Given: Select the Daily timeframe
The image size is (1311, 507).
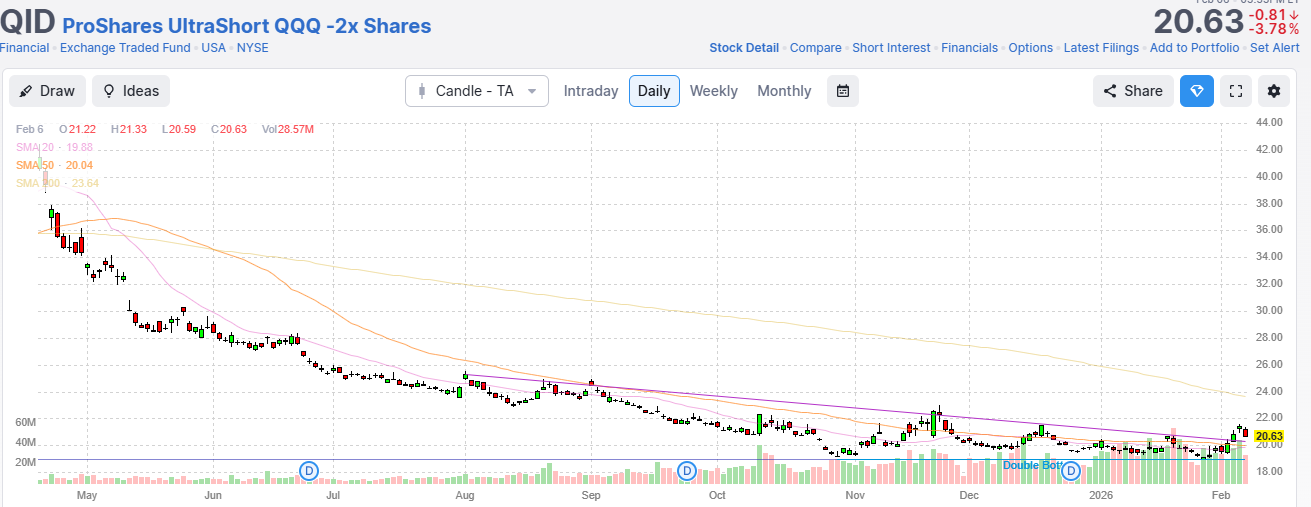Looking at the screenshot, I should click(654, 91).
